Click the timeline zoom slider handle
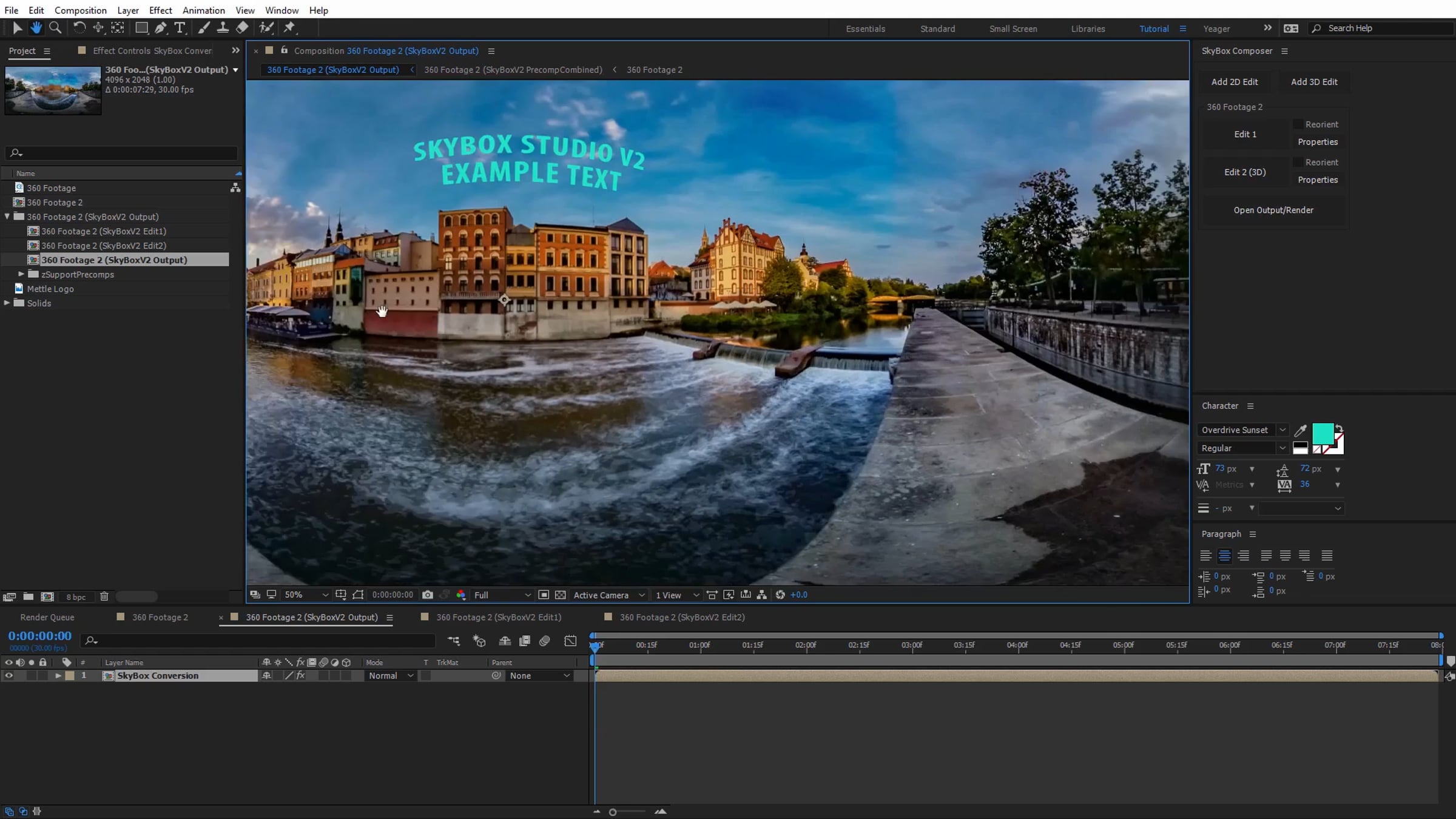This screenshot has width=1456, height=819. tap(613, 812)
